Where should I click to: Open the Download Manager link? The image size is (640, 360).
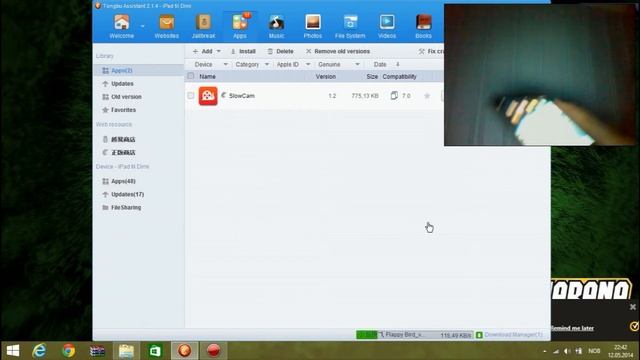click(x=513, y=335)
